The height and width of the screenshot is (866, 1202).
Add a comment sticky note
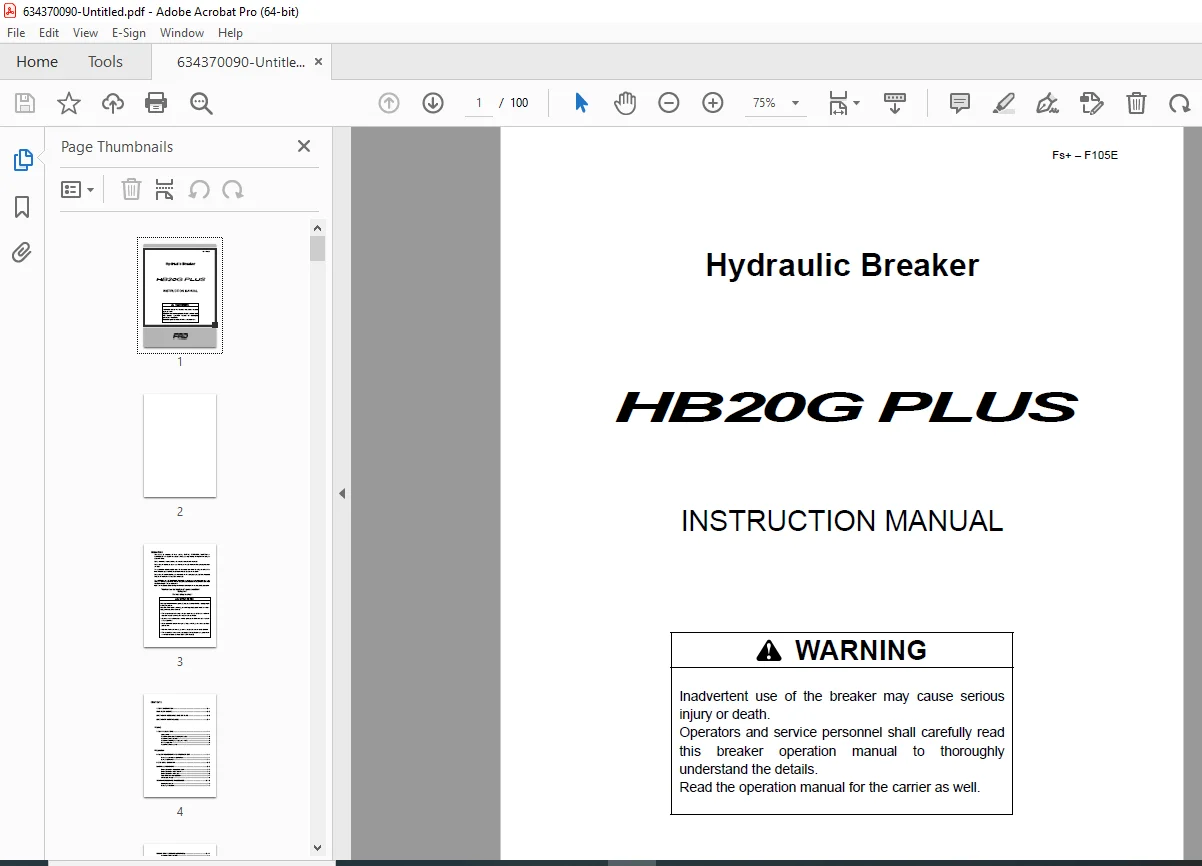(x=960, y=103)
